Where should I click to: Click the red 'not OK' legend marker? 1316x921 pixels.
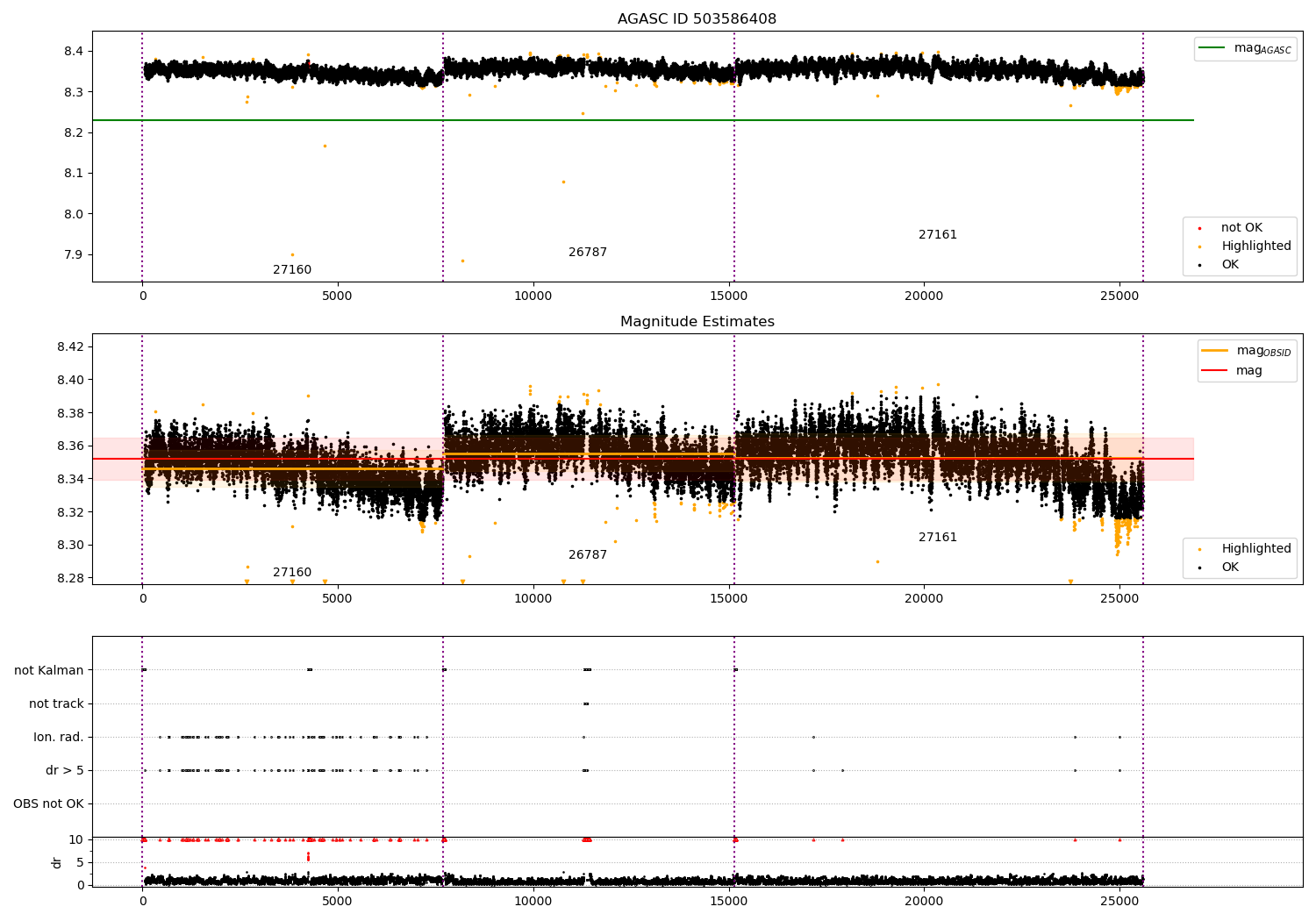click(x=1199, y=228)
